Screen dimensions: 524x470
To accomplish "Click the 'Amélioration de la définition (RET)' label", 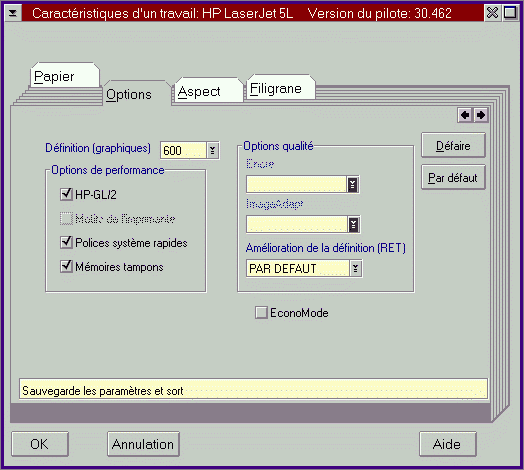I will 325,248.
